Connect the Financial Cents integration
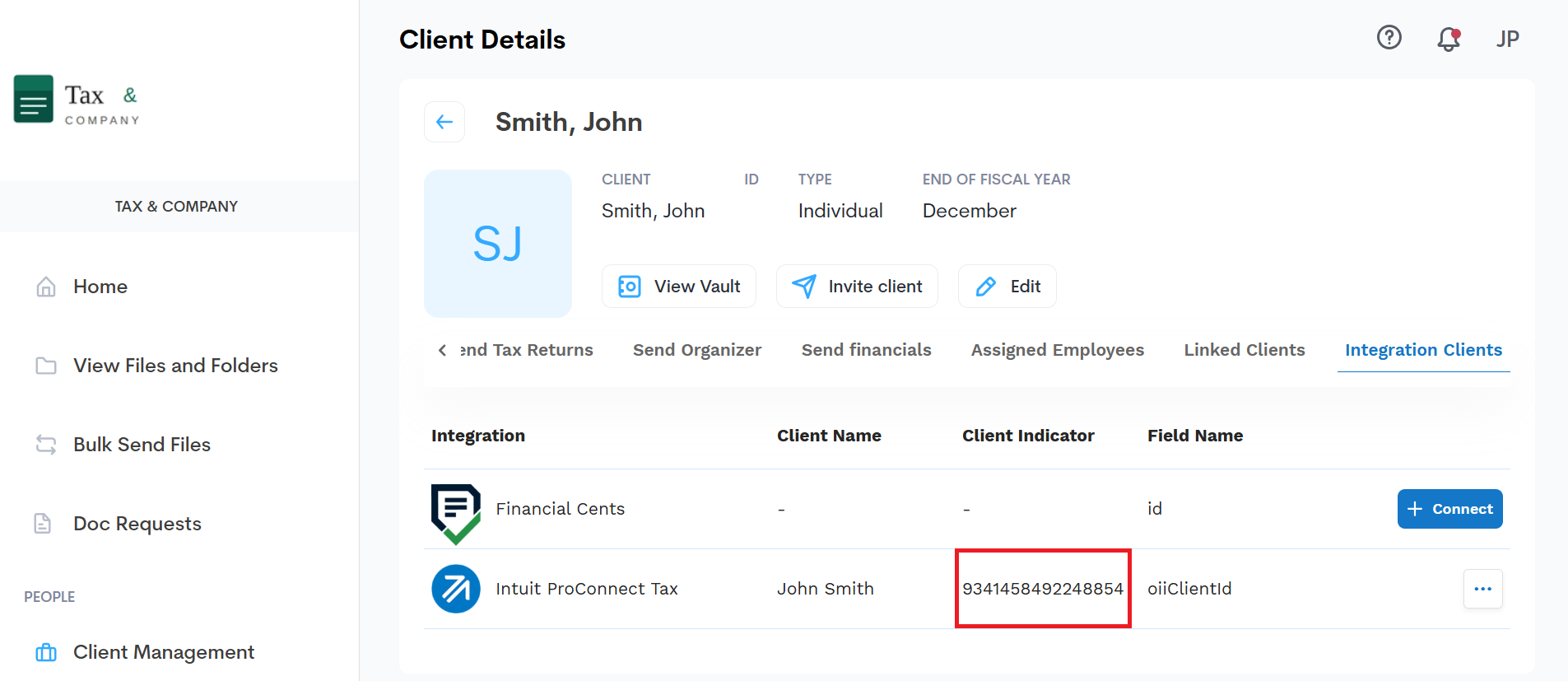The width and height of the screenshot is (1568, 681). tap(1450, 509)
